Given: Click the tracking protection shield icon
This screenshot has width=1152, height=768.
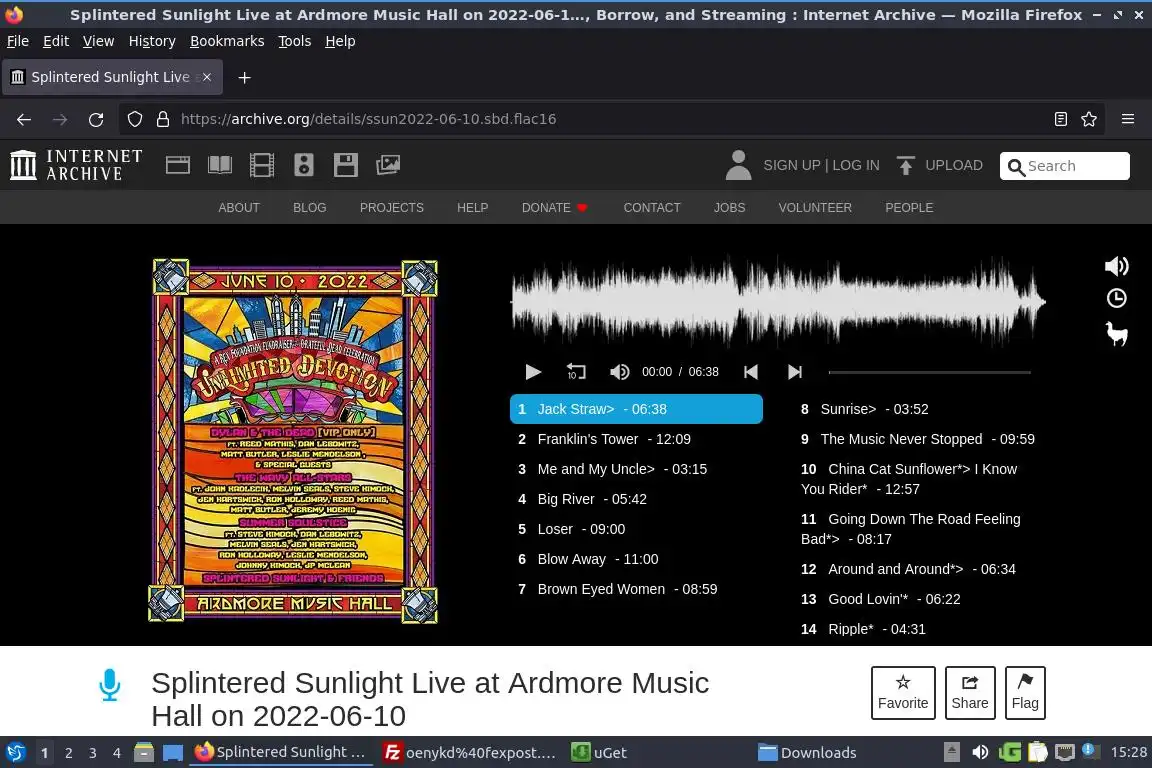Looking at the screenshot, I should [134, 119].
